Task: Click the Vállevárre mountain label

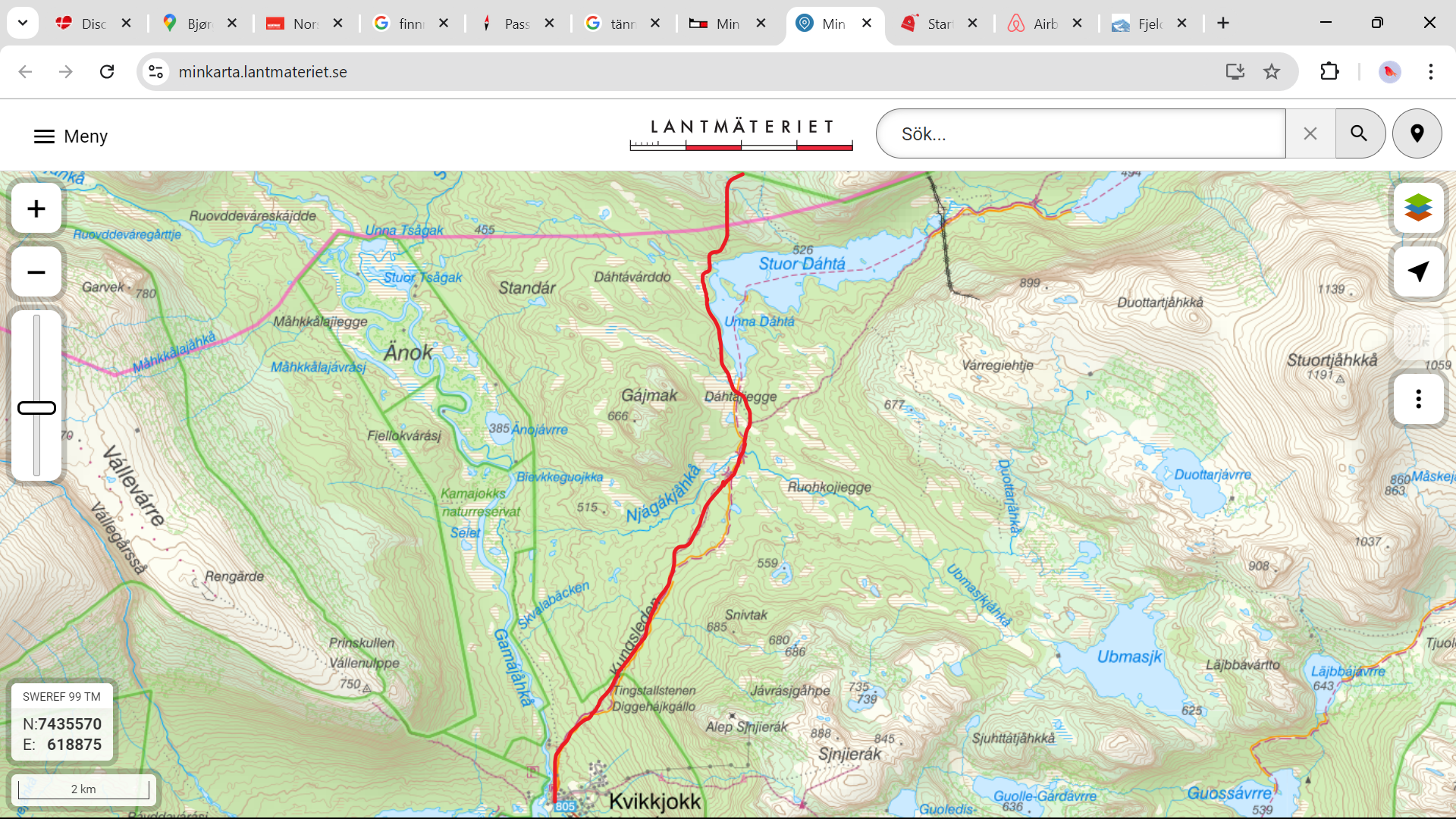Action: pos(134,485)
